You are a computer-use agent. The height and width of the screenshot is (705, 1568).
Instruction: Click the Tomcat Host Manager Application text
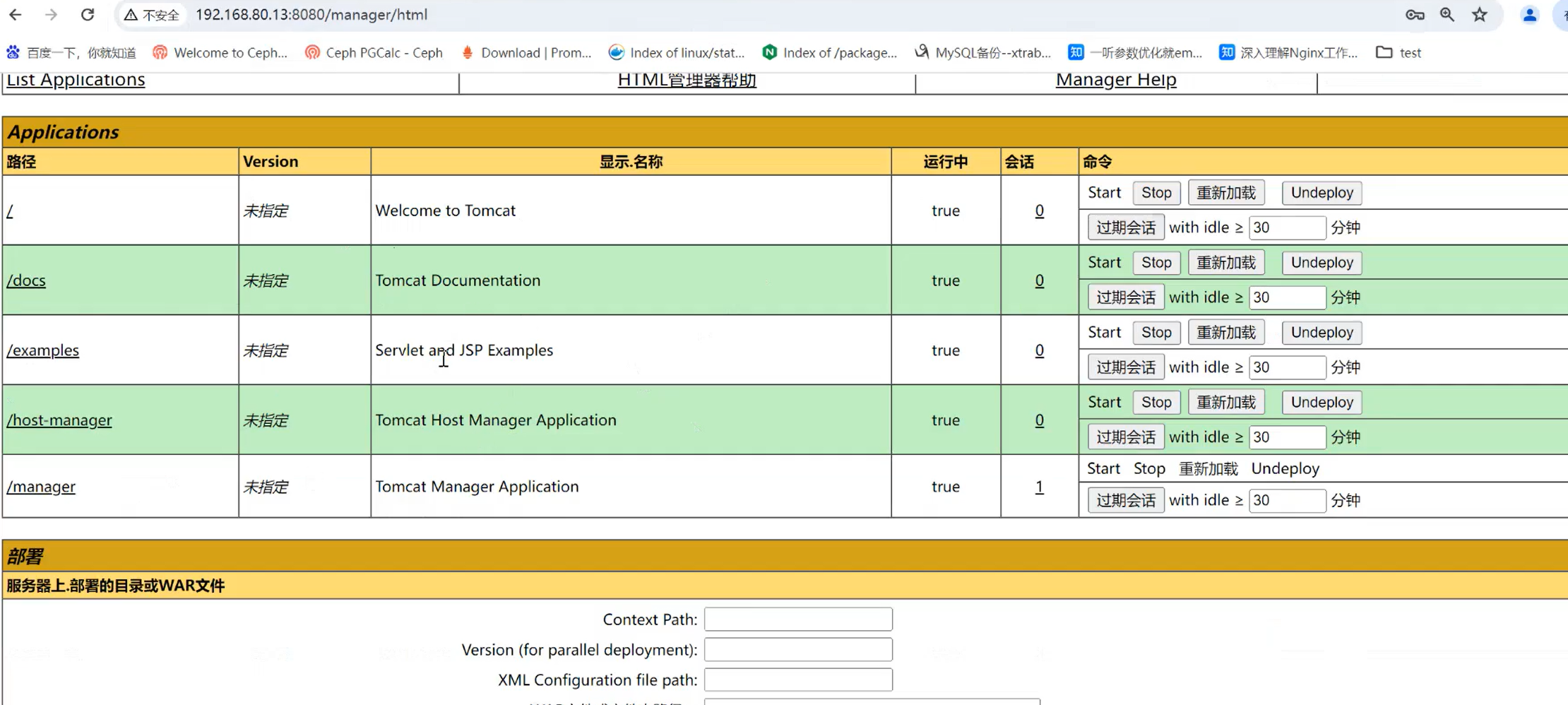(x=496, y=420)
